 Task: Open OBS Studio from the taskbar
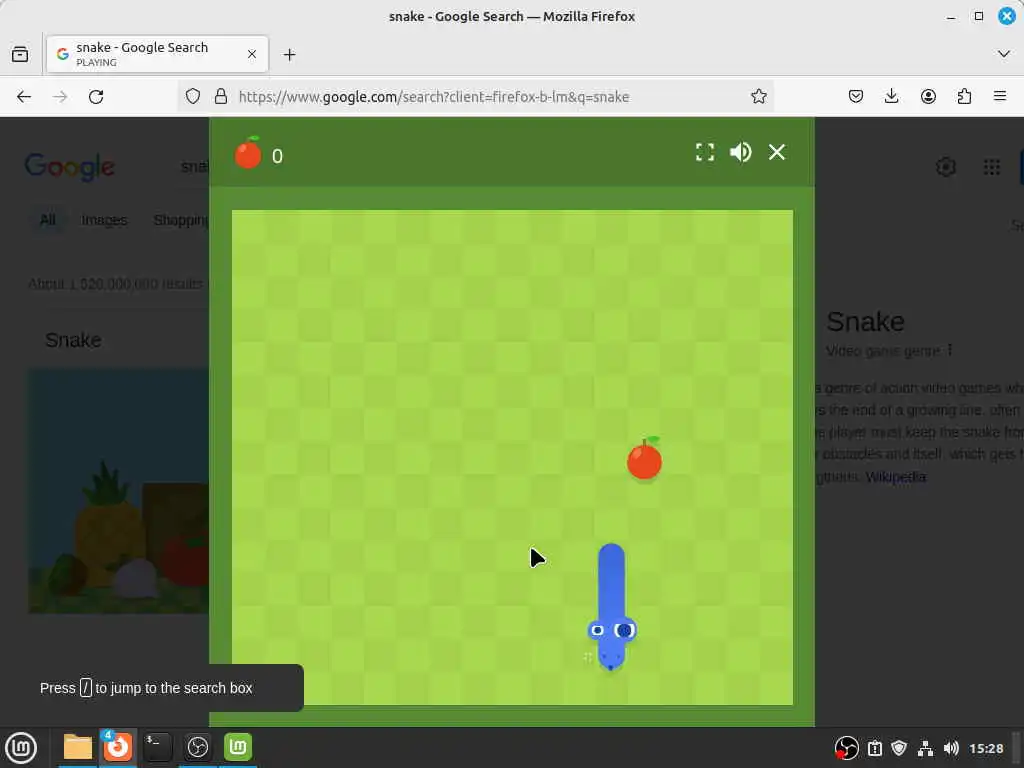tap(198, 747)
